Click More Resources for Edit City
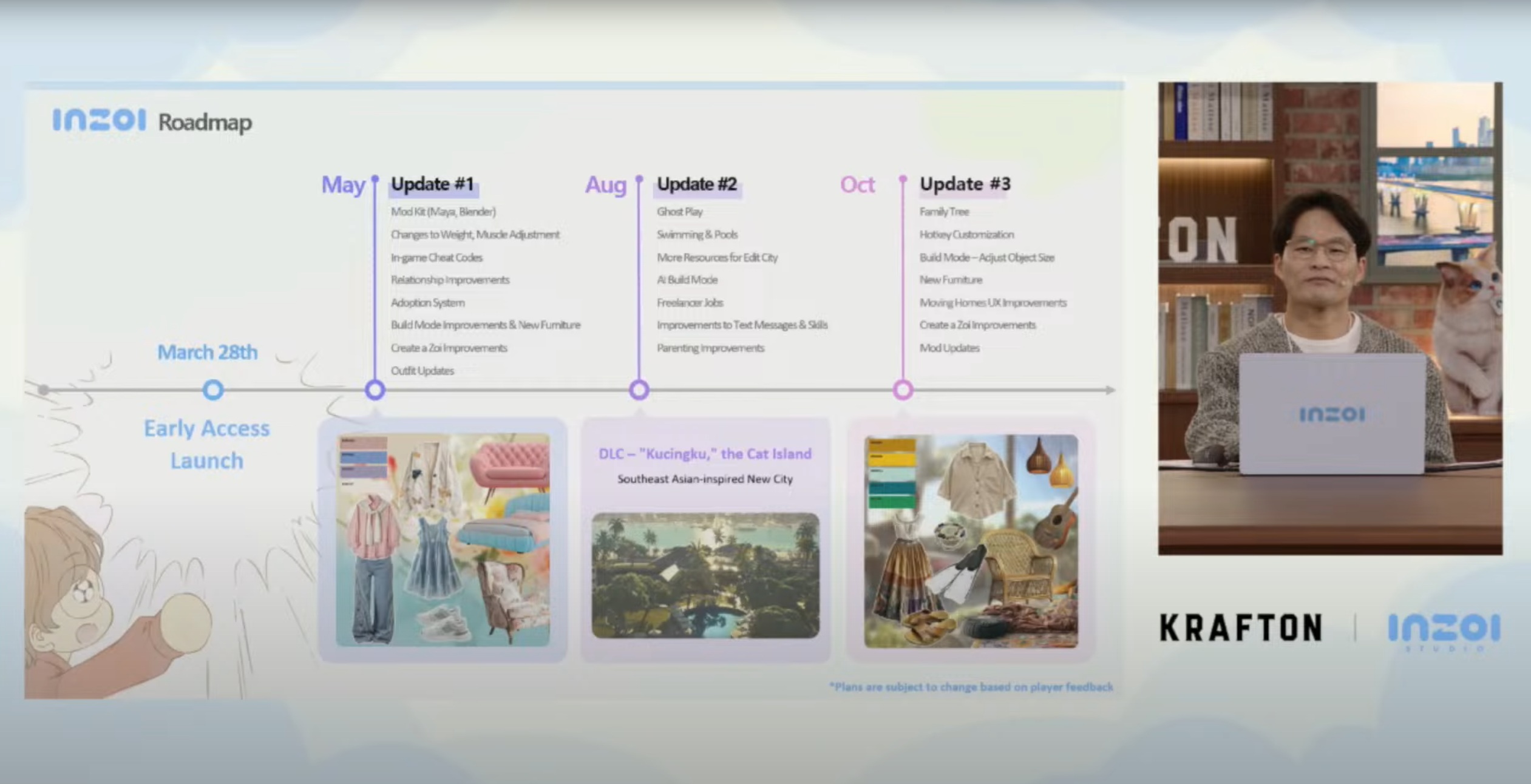Viewport: 1531px width, 784px height. click(717, 257)
